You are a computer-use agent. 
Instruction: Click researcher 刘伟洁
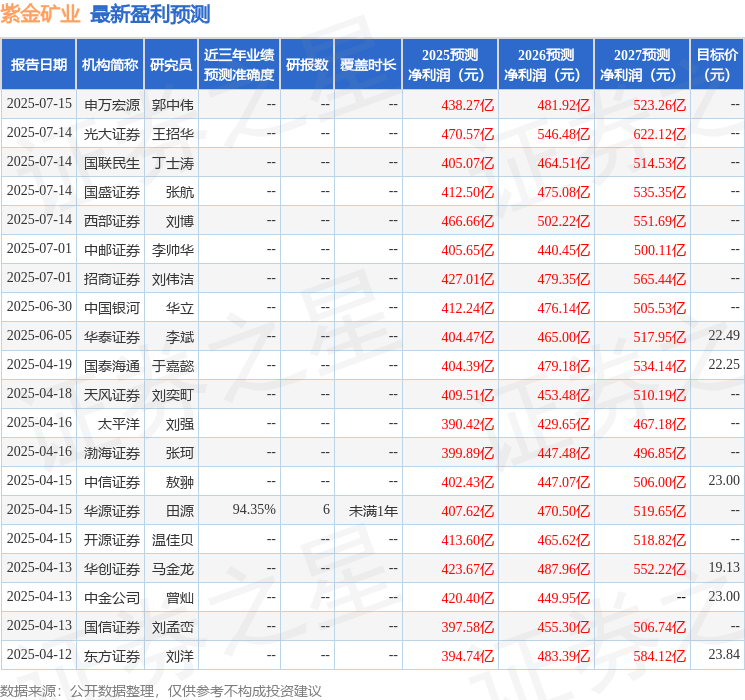[x=172, y=279]
